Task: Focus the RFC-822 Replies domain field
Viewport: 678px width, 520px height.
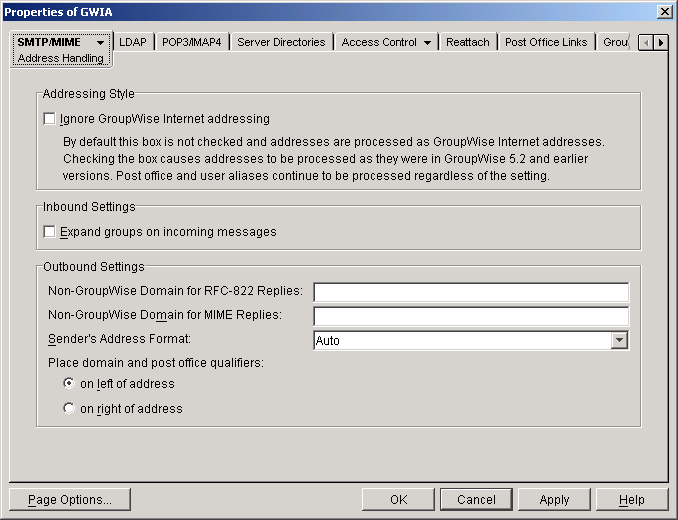Action: tap(471, 292)
